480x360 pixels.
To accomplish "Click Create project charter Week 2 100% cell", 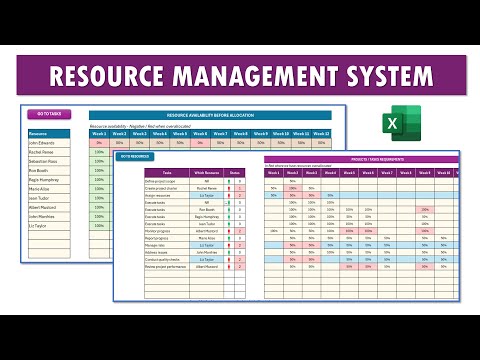I will click(x=293, y=188).
